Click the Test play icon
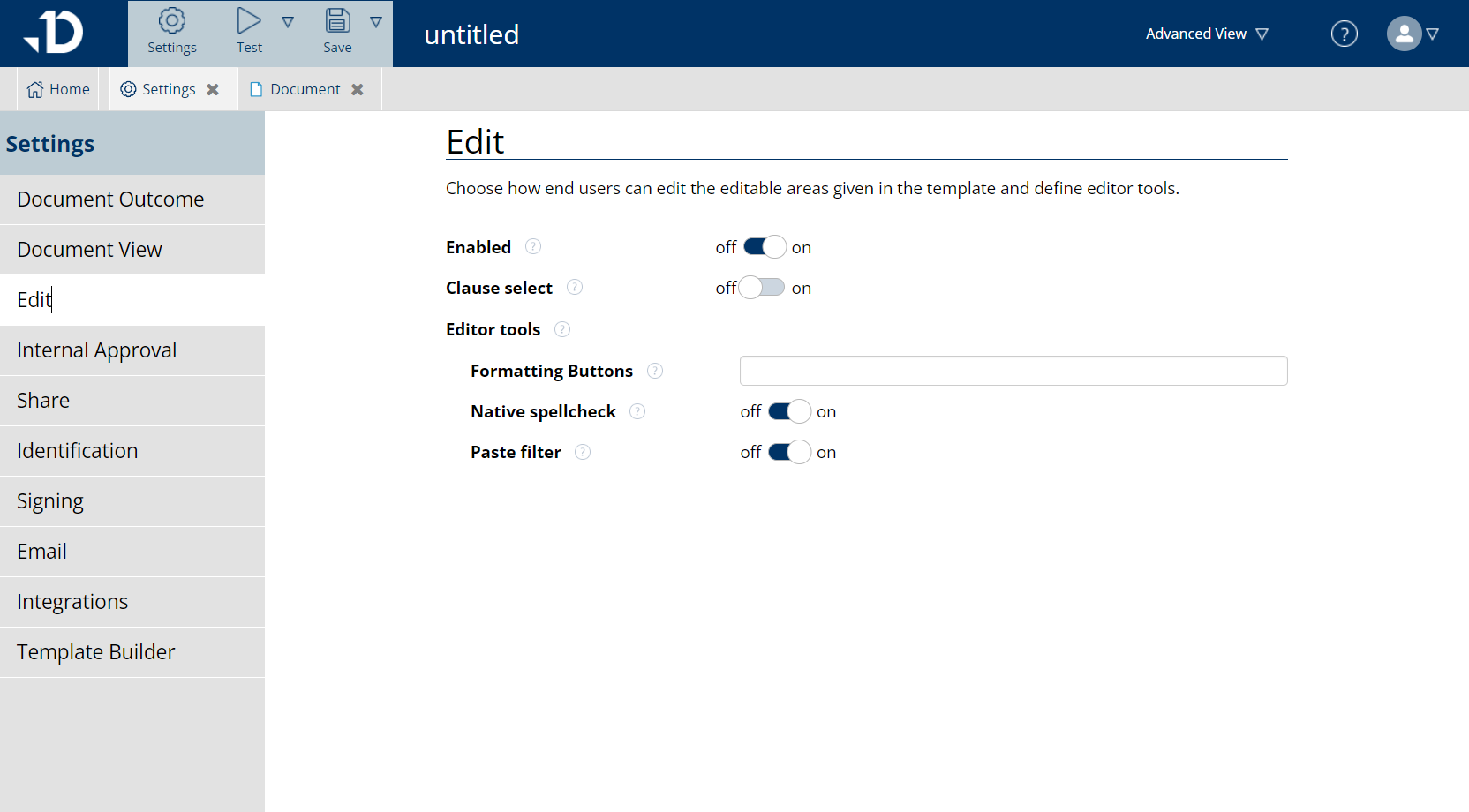This screenshot has width=1469, height=812. 248,19
